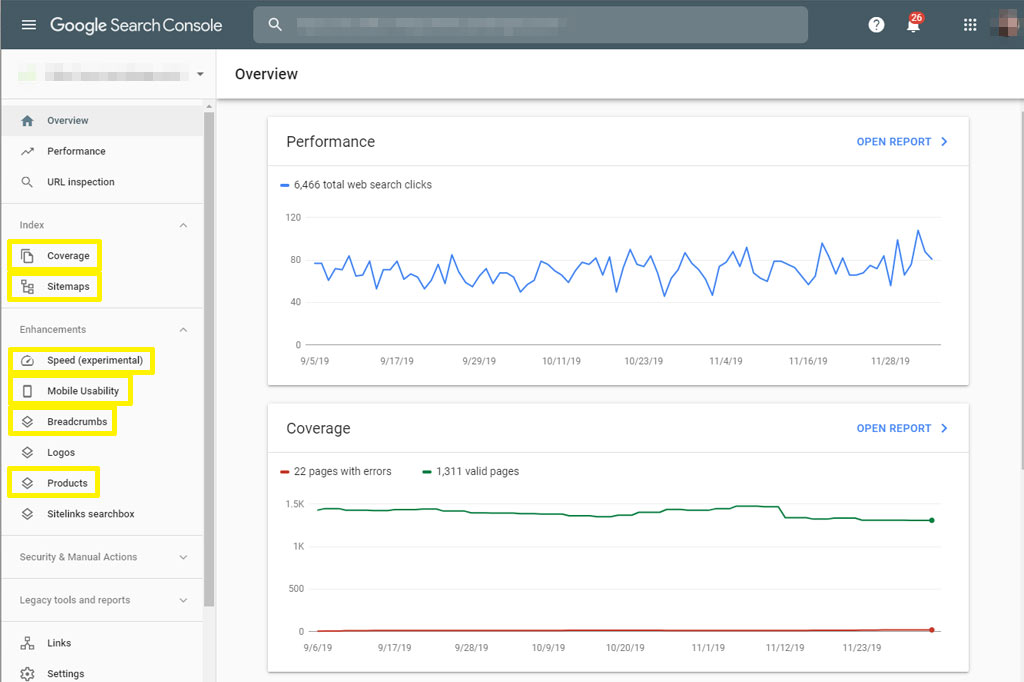Image resolution: width=1024 pixels, height=682 pixels.
Task: Open the Performance menu item
Action: [103, 152]
